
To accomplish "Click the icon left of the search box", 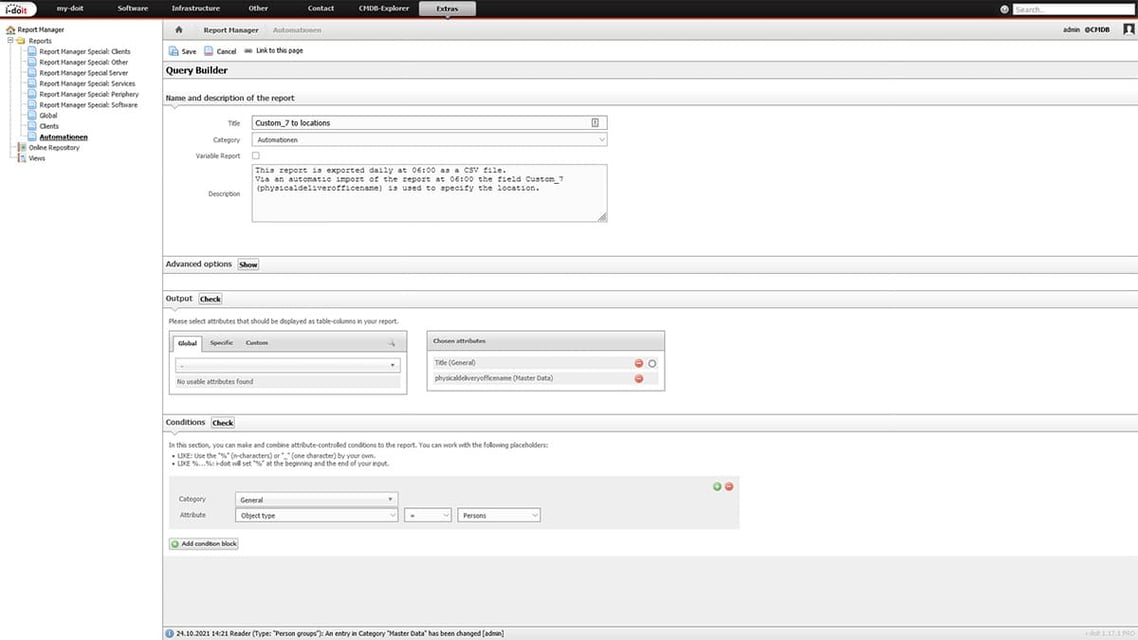I will tap(1004, 9).
